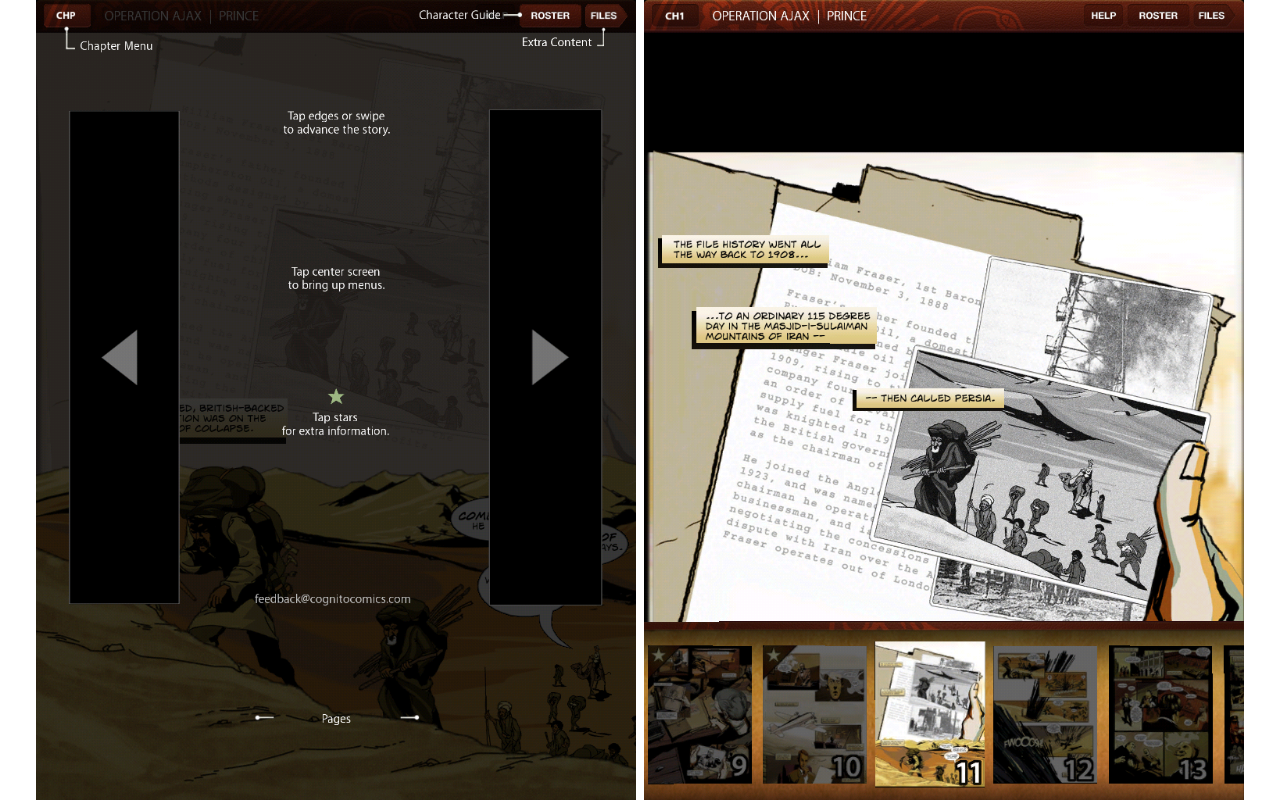Click the 'Chapter Menu' help label

116,45
